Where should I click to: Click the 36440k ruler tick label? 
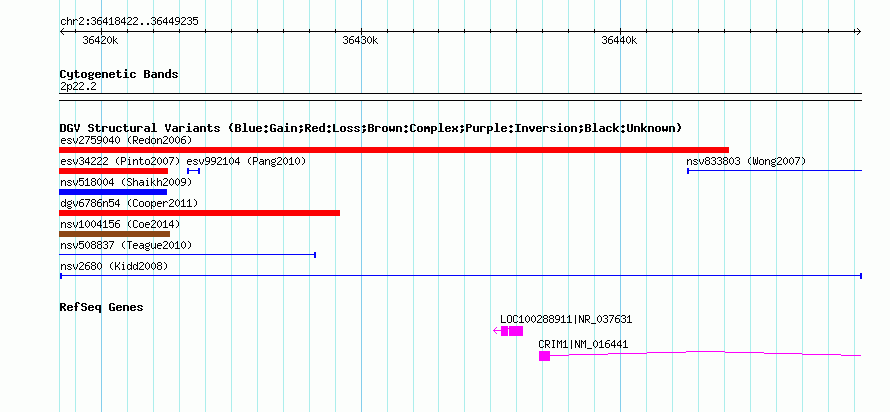(x=619, y=40)
